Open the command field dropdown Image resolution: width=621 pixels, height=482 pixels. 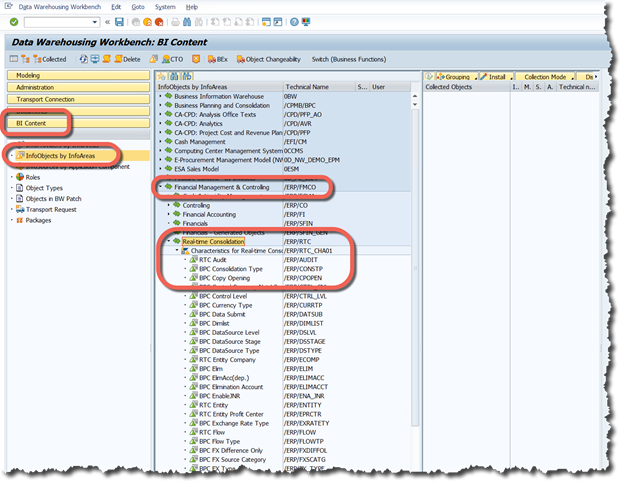pyautogui.click(x=97, y=21)
